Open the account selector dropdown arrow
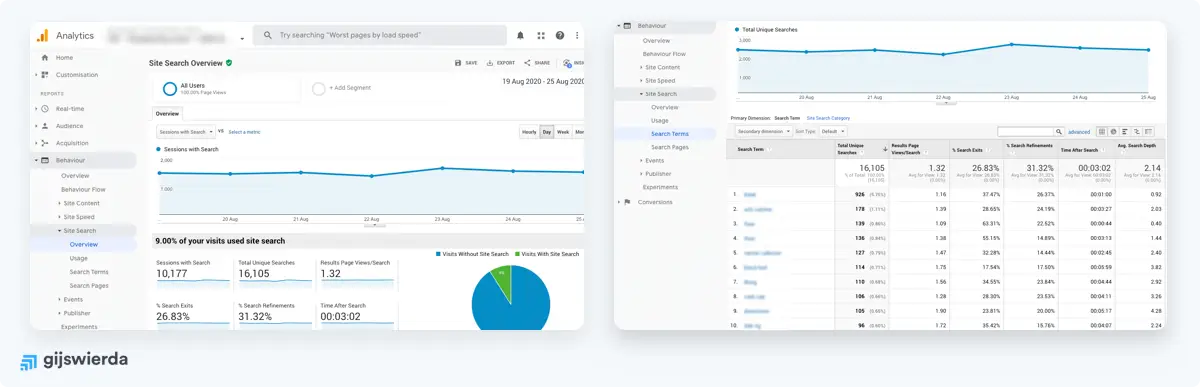Image resolution: width=1200 pixels, height=387 pixels. pyautogui.click(x=243, y=39)
